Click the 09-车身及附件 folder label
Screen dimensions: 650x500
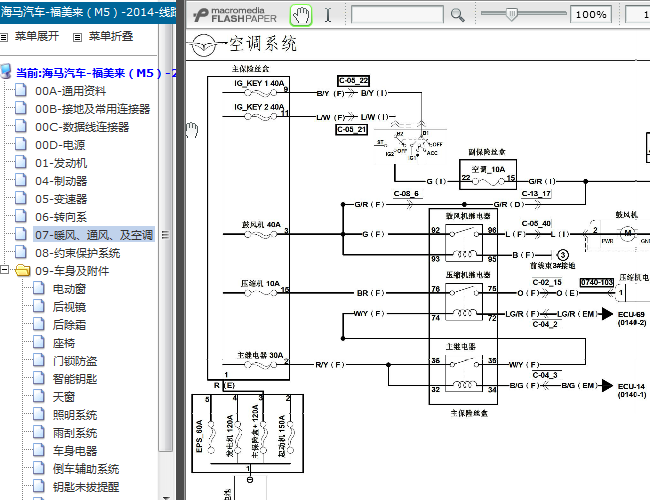(72, 271)
